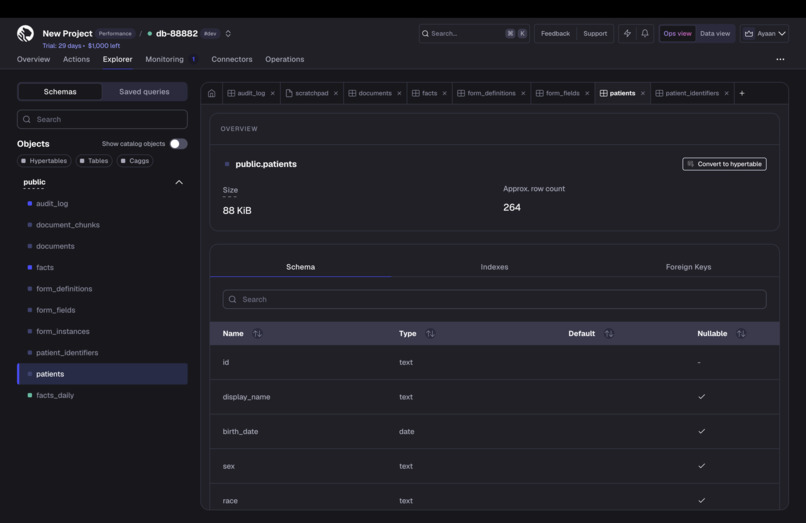This screenshot has width=806, height=523.
Task: Click the Support button
Action: 595,33
